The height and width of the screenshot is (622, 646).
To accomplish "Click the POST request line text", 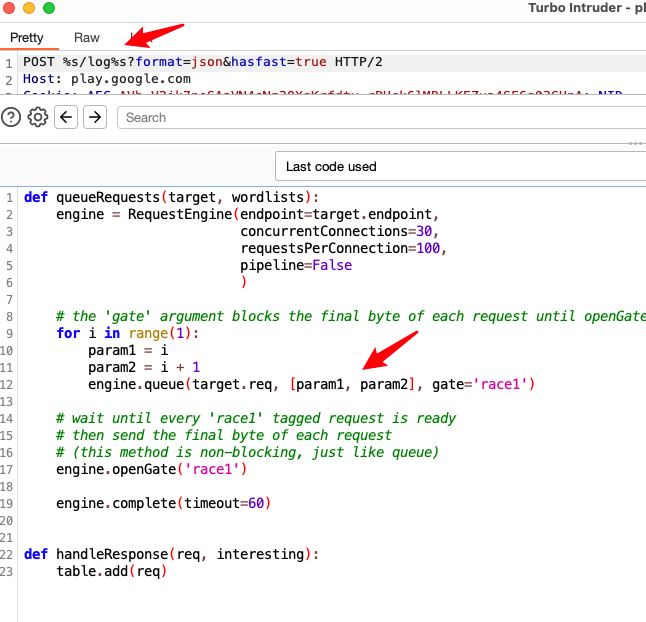I will tap(203, 62).
